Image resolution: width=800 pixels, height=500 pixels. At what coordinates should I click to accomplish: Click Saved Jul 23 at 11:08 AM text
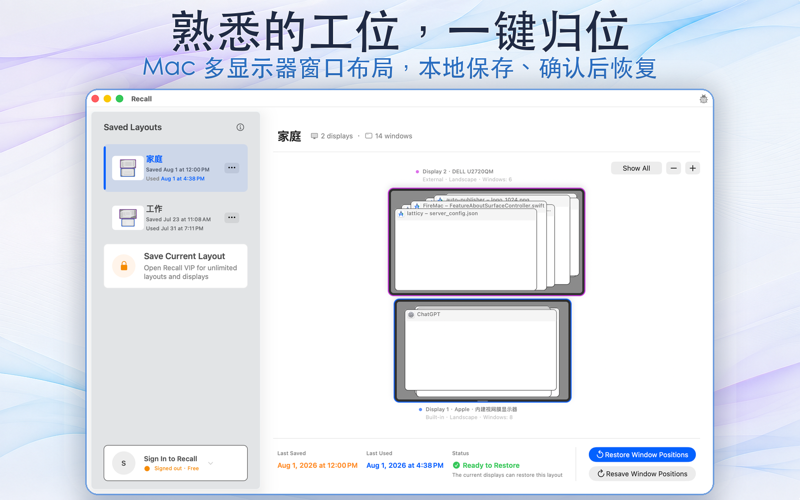pyautogui.click(x=178, y=219)
